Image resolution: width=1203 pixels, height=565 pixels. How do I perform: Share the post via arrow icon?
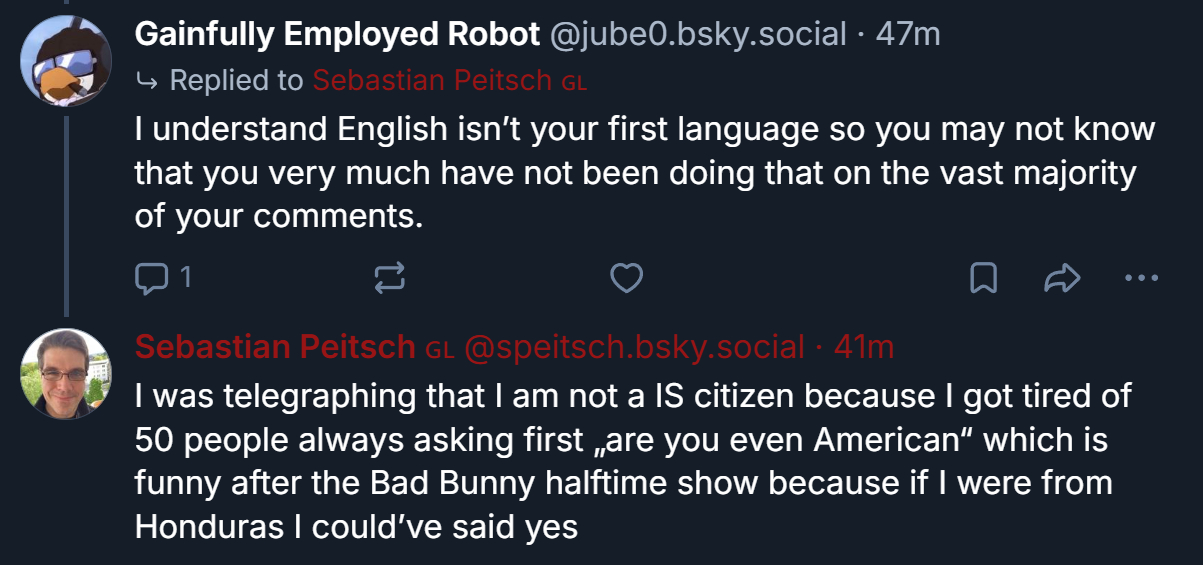point(1062,277)
